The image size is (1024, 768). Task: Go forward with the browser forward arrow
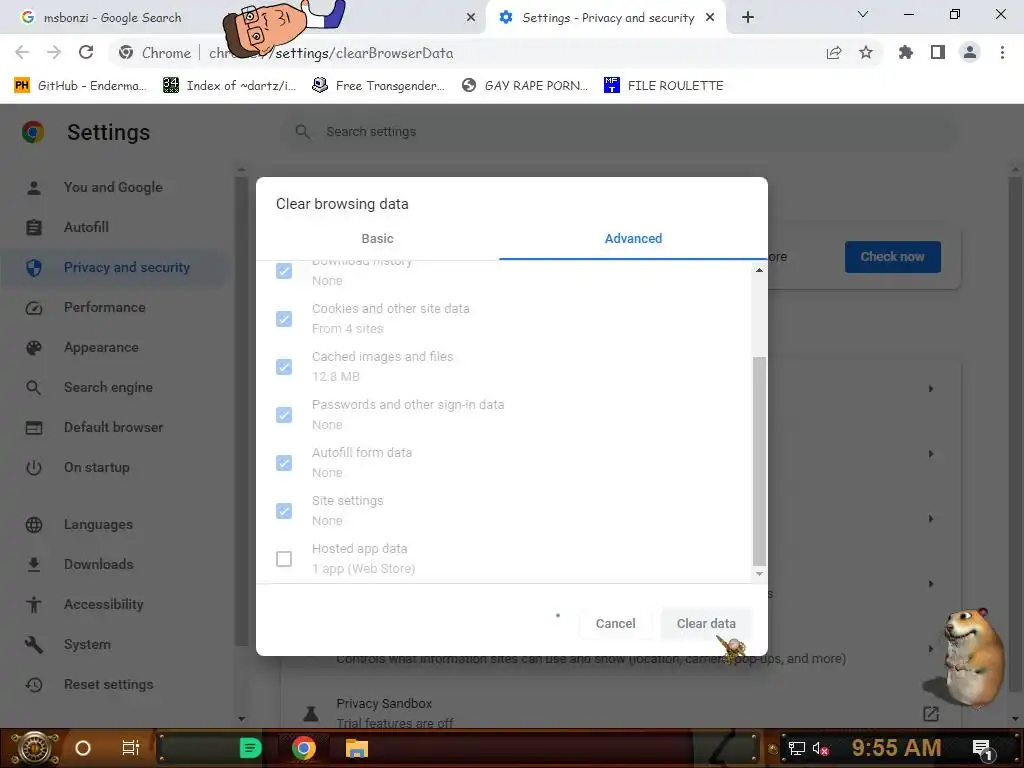click(x=54, y=52)
